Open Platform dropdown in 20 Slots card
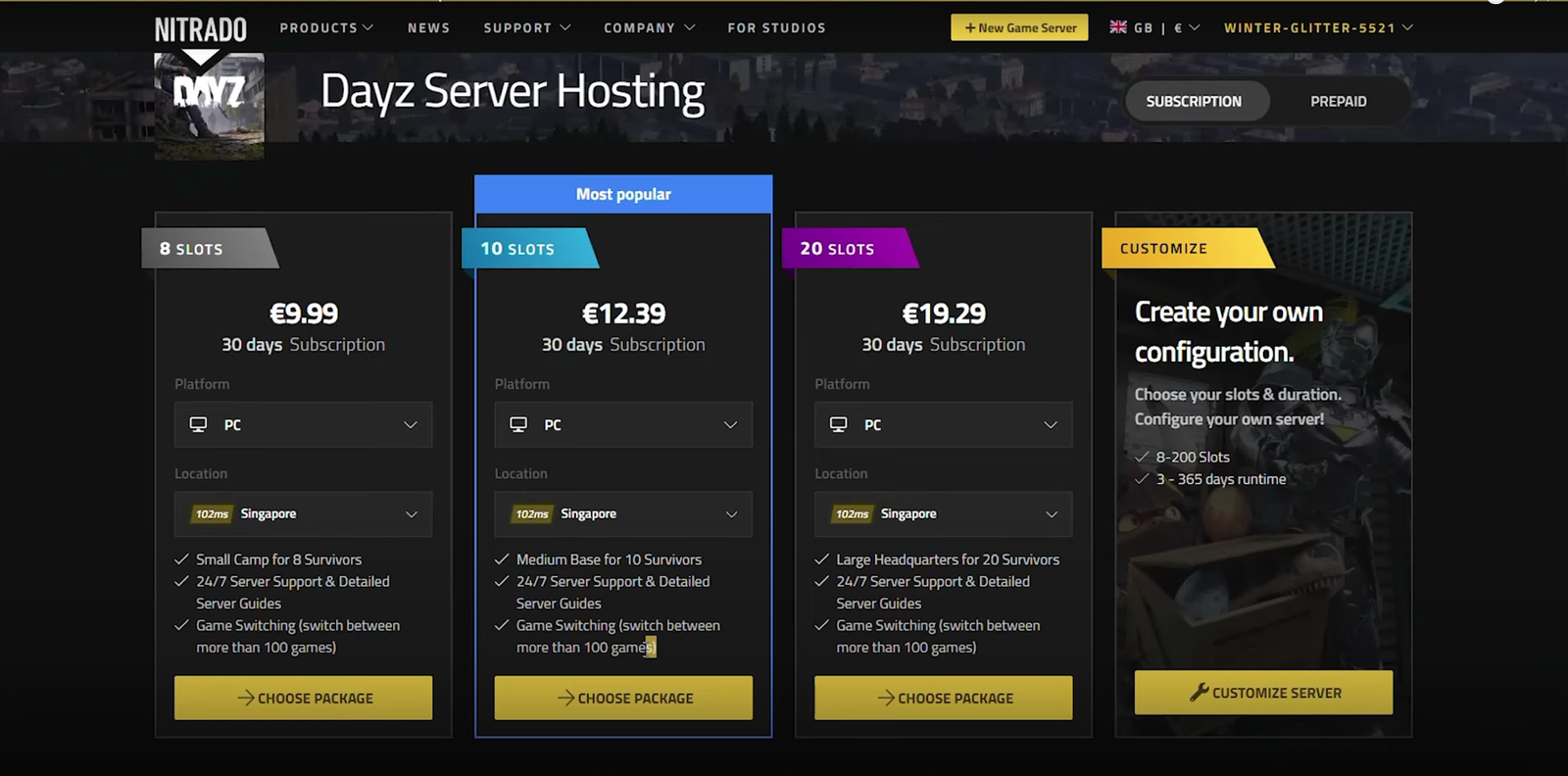The width and height of the screenshot is (1568, 776). (x=944, y=424)
